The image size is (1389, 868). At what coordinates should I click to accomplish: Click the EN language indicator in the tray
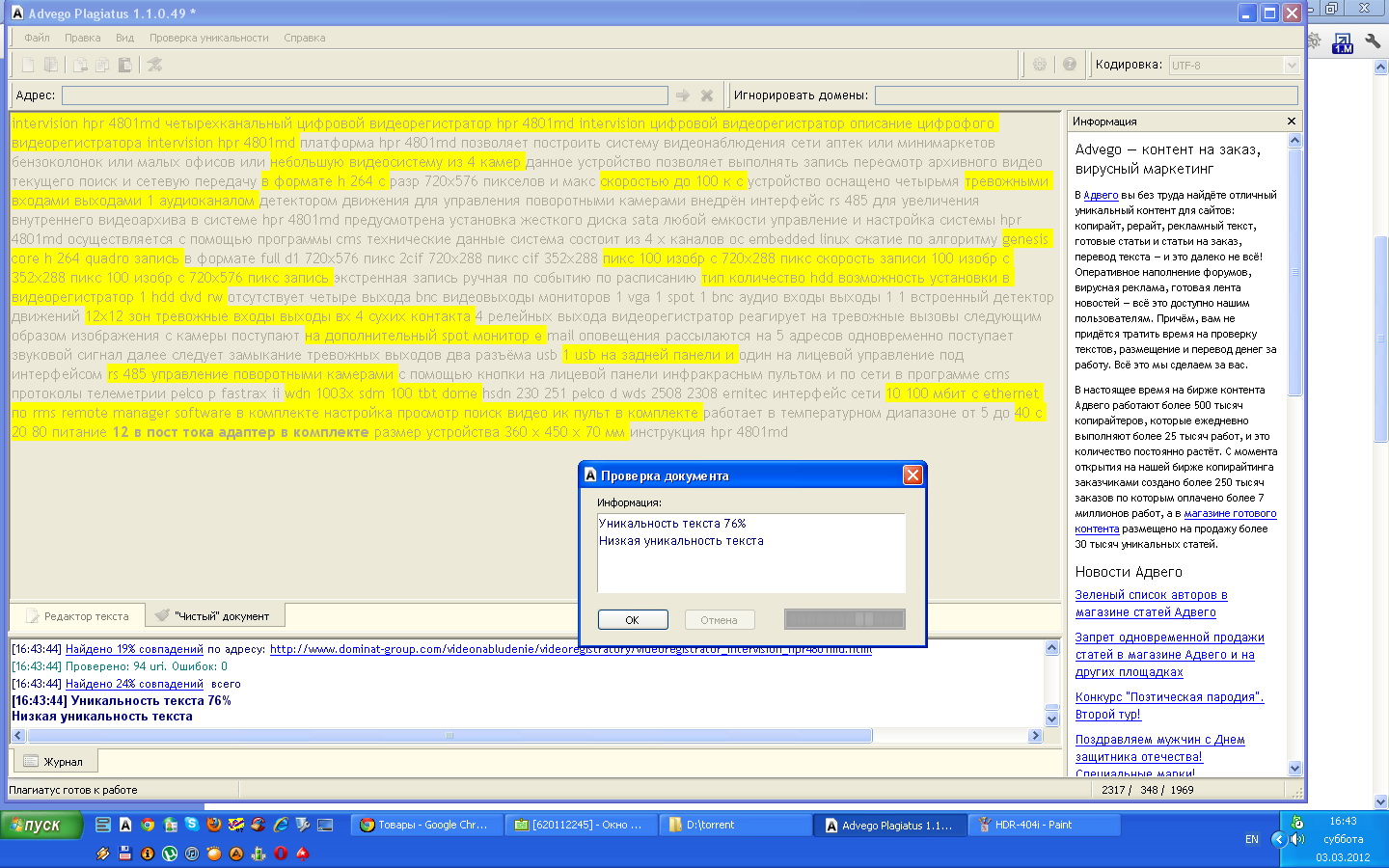[x=1252, y=839]
